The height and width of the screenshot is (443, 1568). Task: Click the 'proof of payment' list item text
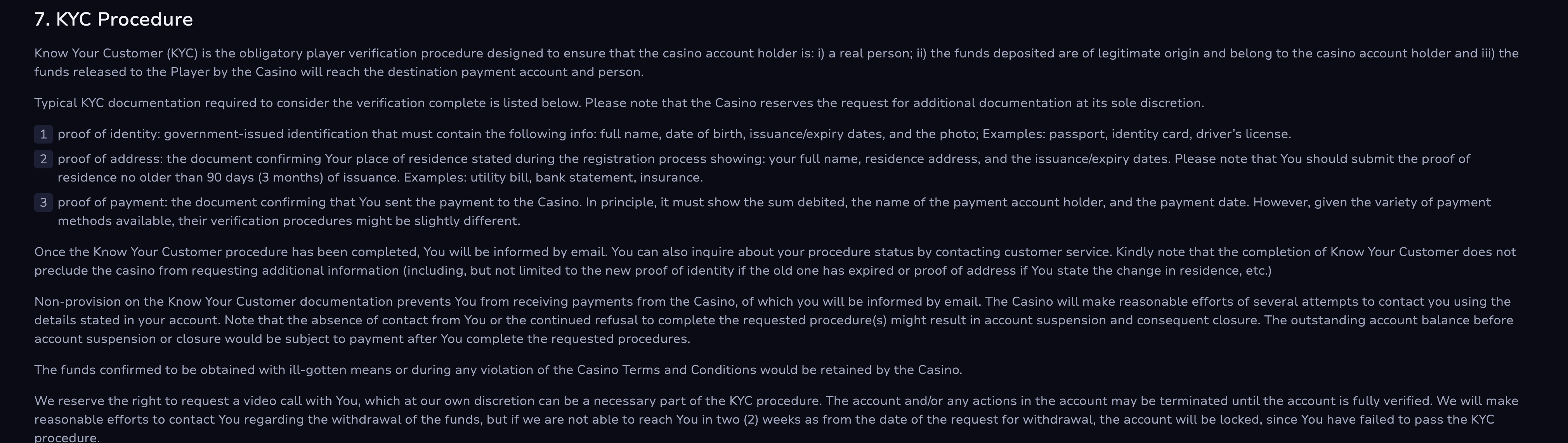(x=774, y=211)
